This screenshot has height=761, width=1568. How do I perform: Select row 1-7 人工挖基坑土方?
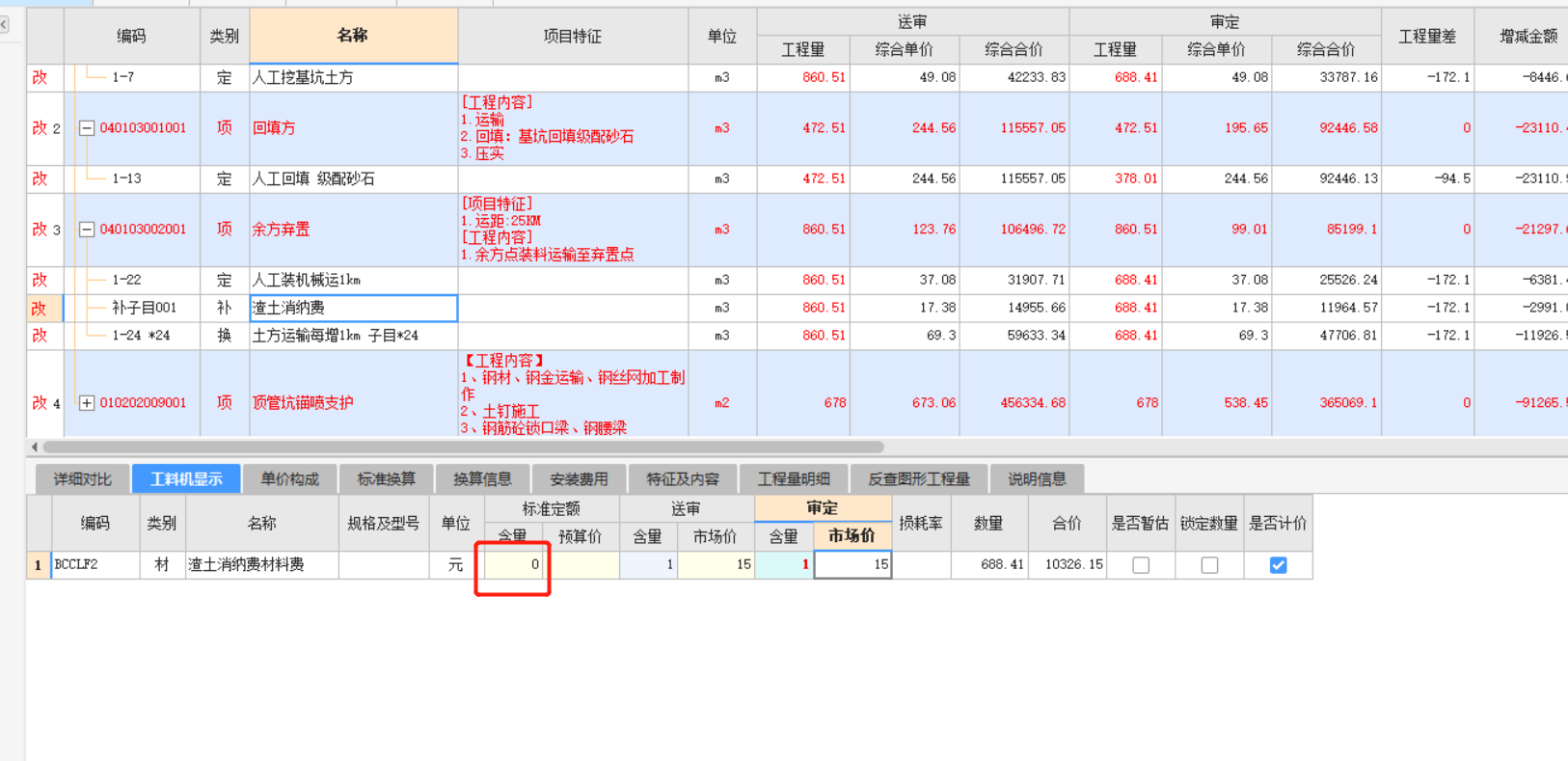click(797, 77)
